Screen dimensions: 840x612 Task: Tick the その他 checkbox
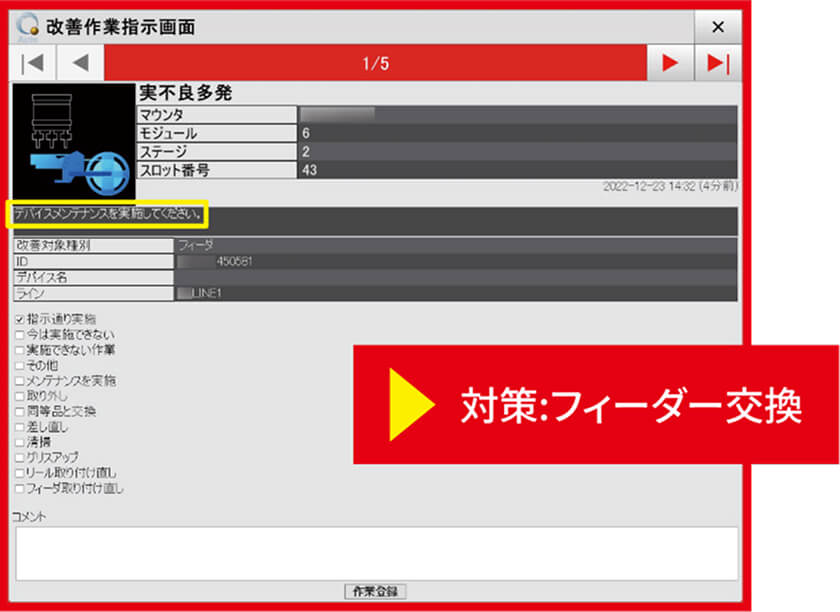(x=20, y=366)
